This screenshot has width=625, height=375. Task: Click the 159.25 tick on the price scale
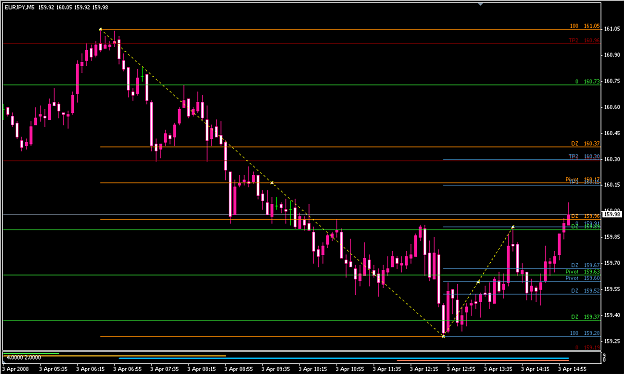pyautogui.click(x=612, y=342)
